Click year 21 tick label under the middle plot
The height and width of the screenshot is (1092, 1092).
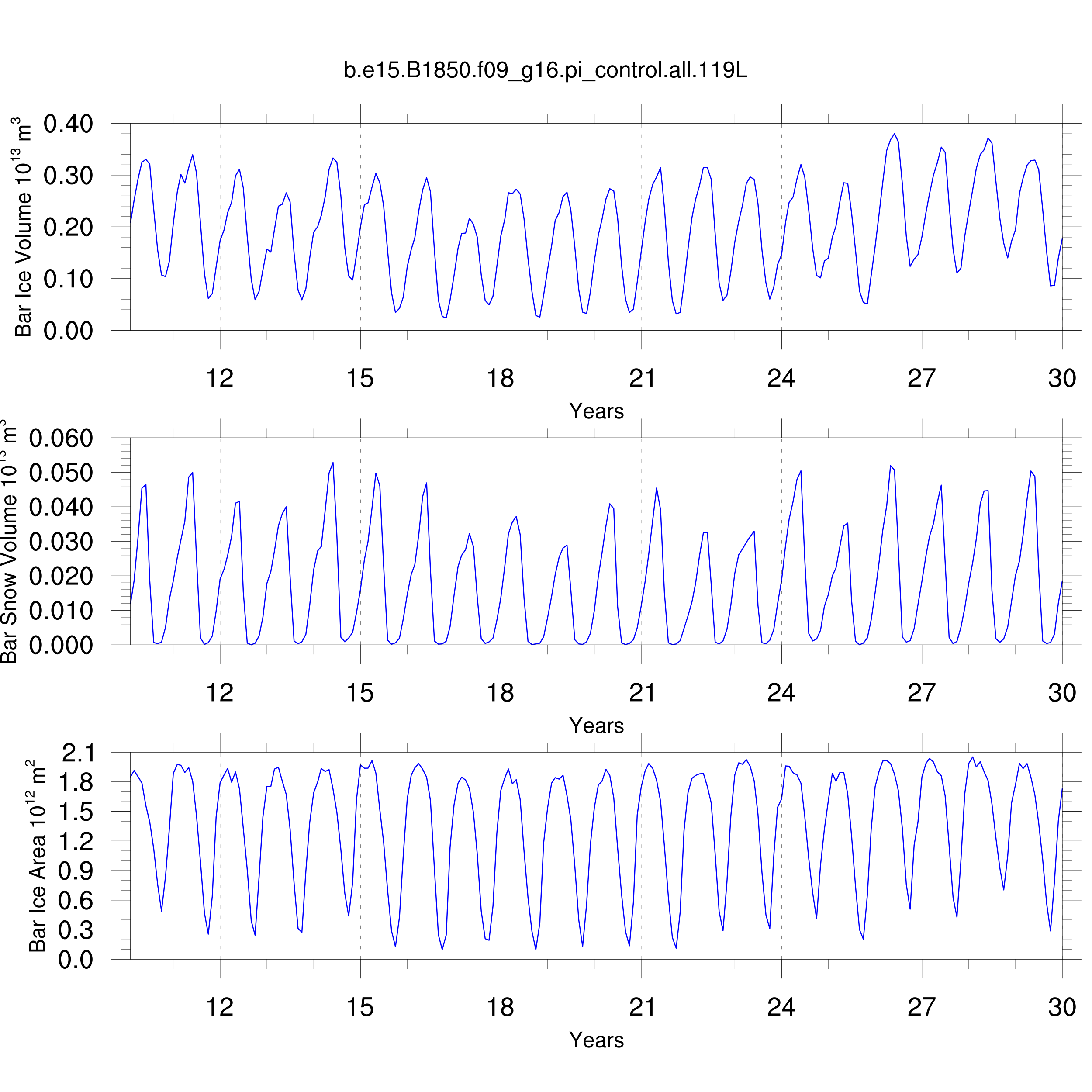coord(642,693)
